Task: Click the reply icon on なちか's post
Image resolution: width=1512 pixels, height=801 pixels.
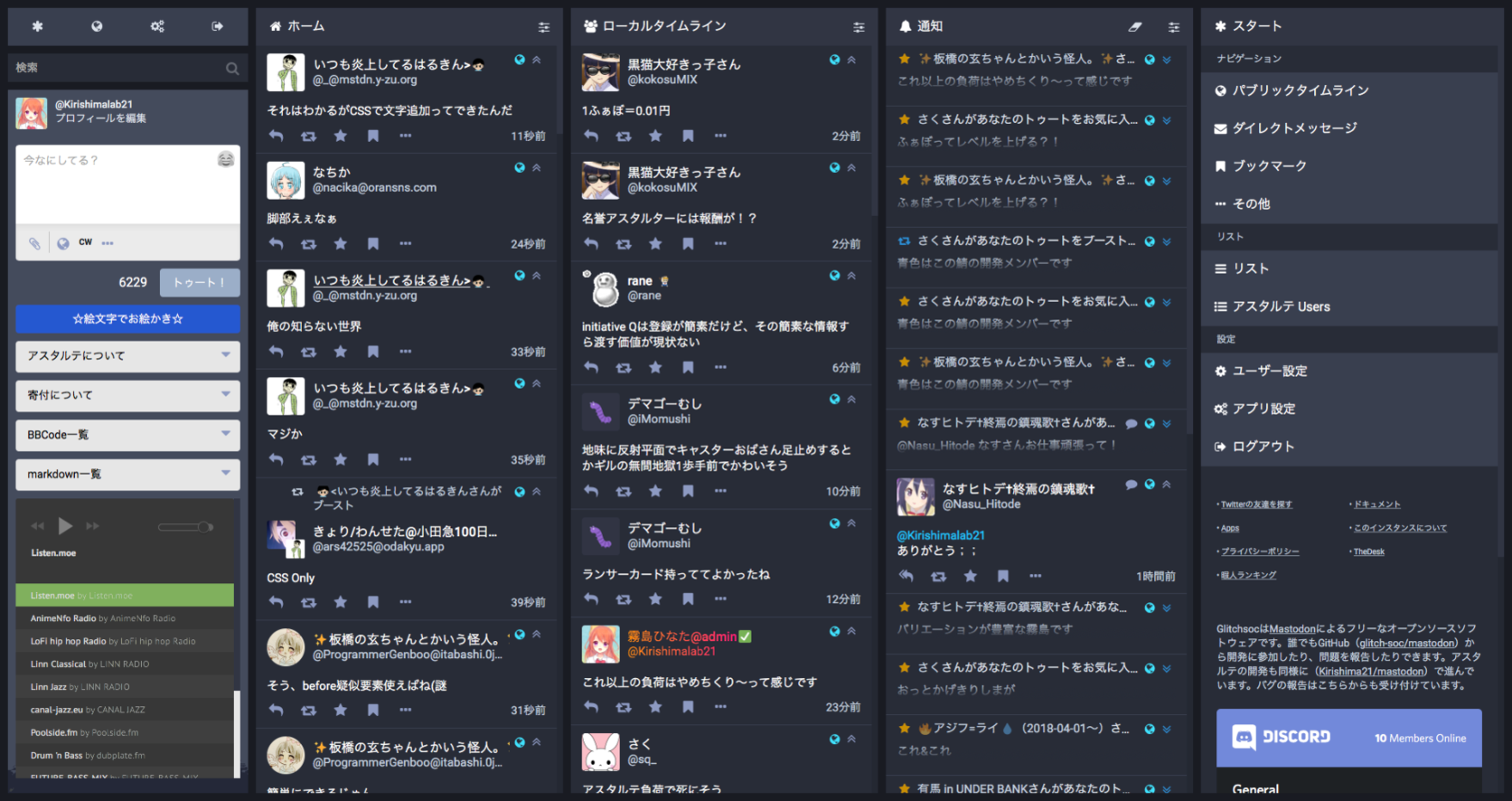Action: pyautogui.click(x=276, y=244)
